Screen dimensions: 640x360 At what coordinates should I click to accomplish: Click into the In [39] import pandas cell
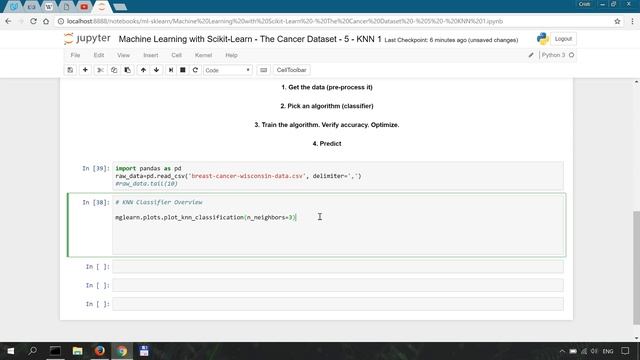pos(338,176)
